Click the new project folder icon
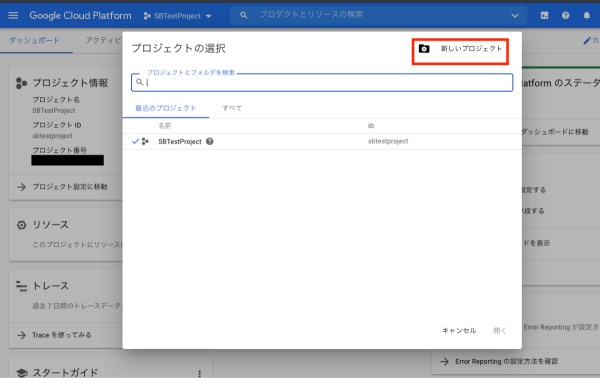The height and width of the screenshot is (378, 600). (x=424, y=49)
